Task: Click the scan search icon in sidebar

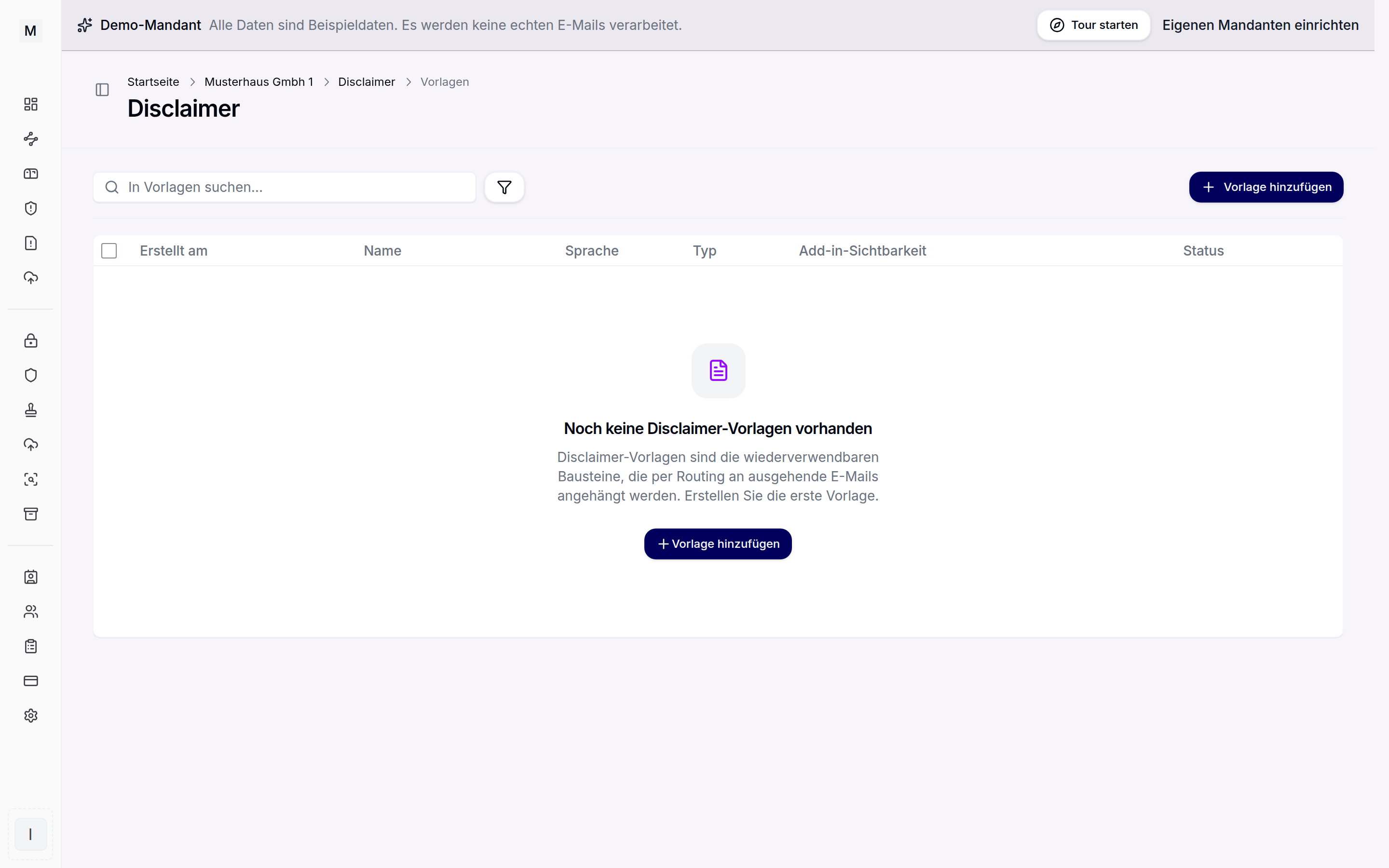Action: point(30,479)
